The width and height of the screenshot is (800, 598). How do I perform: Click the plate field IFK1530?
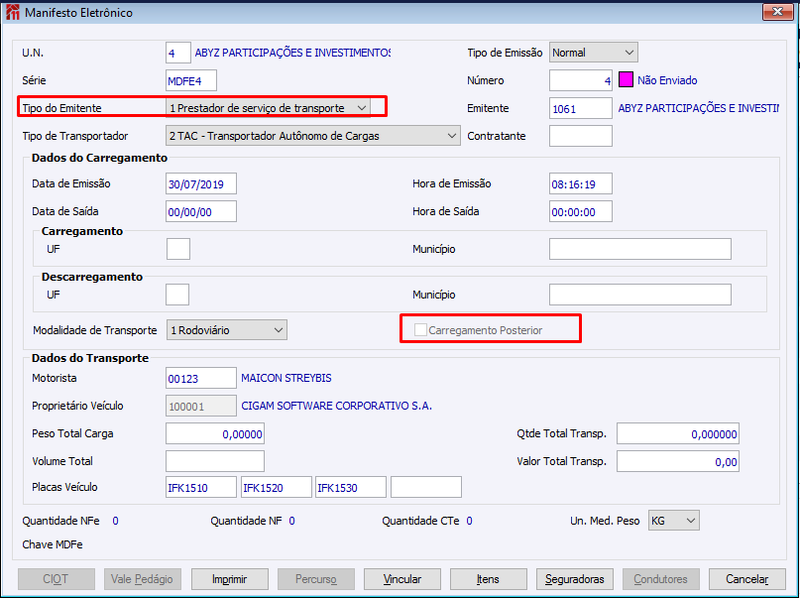tap(351, 487)
